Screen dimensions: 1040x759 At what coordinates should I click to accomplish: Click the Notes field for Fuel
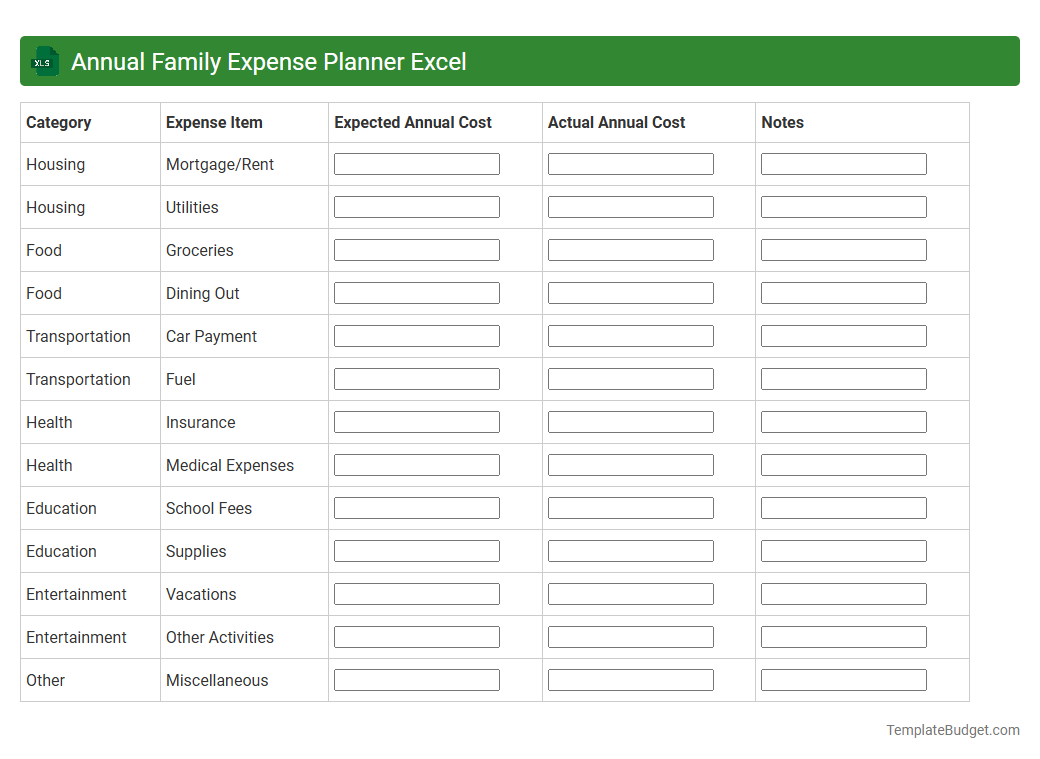843,378
